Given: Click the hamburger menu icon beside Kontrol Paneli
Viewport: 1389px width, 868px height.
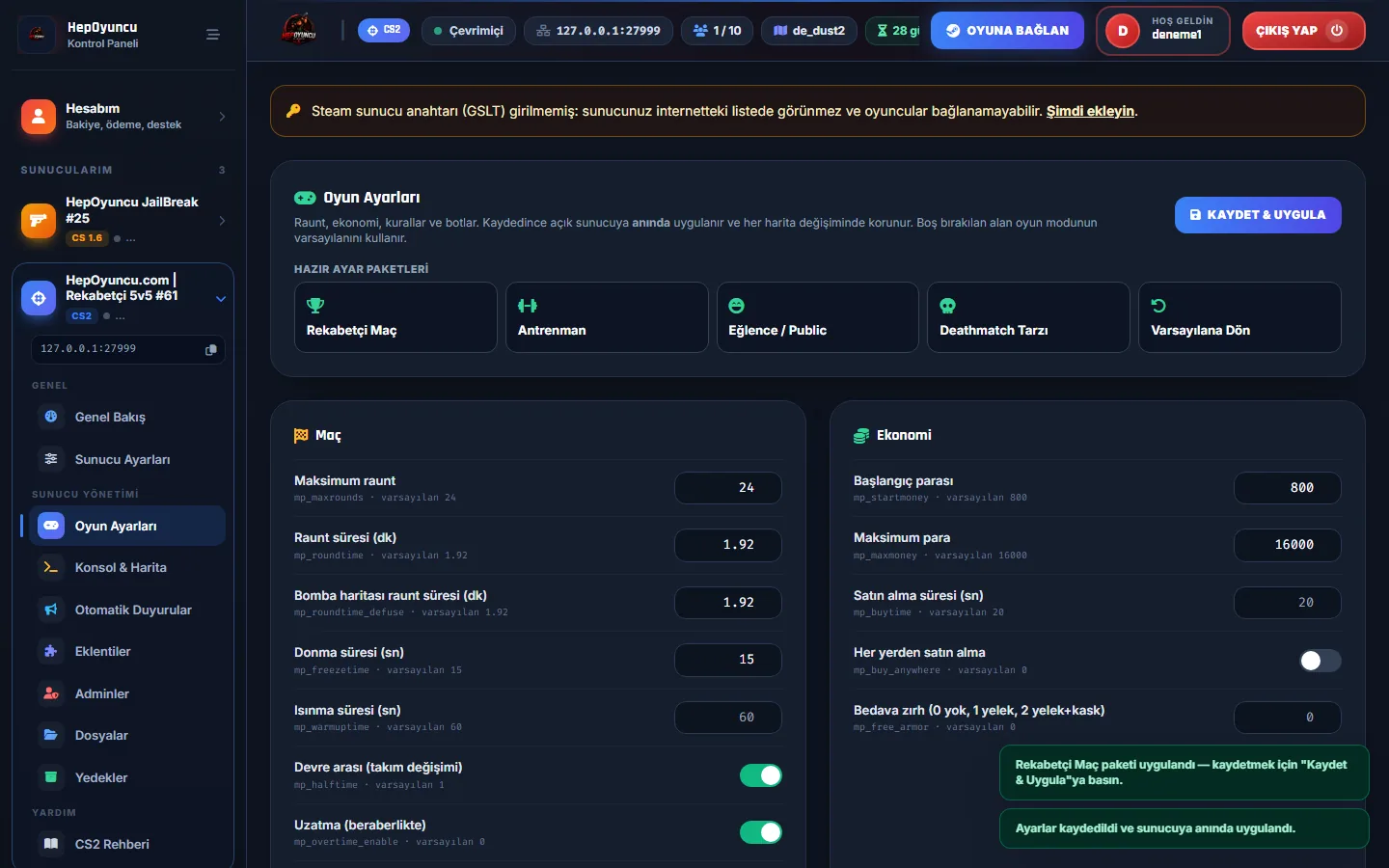Looking at the screenshot, I should pyautogui.click(x=213, y=35).
